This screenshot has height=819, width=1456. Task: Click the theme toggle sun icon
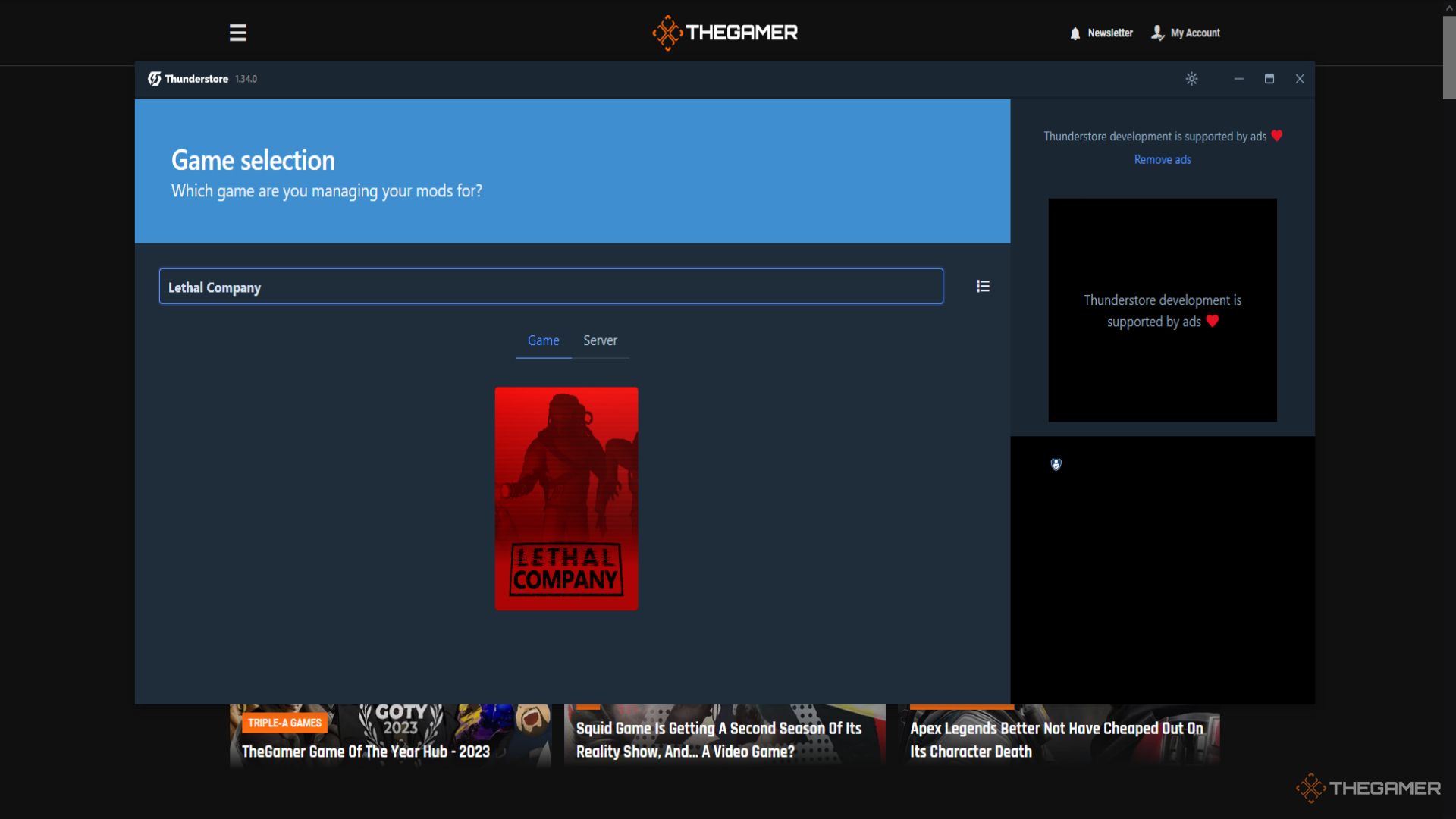[1191, 78]
